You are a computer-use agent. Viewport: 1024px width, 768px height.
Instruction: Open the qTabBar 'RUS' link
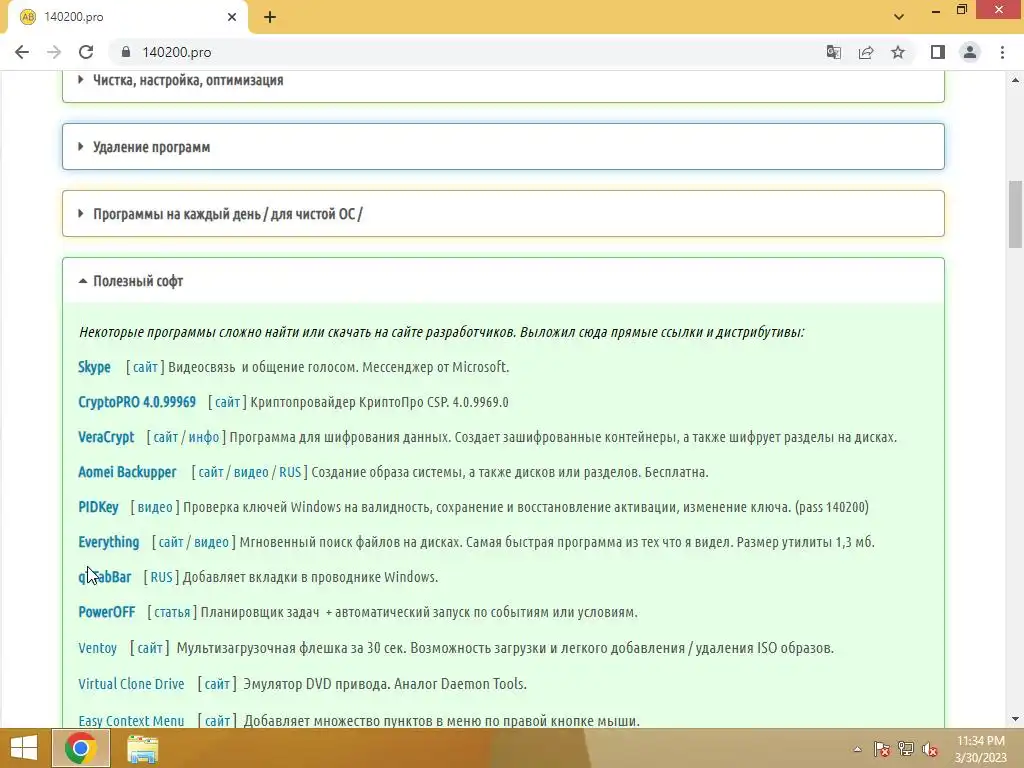[x=161, y=577]
